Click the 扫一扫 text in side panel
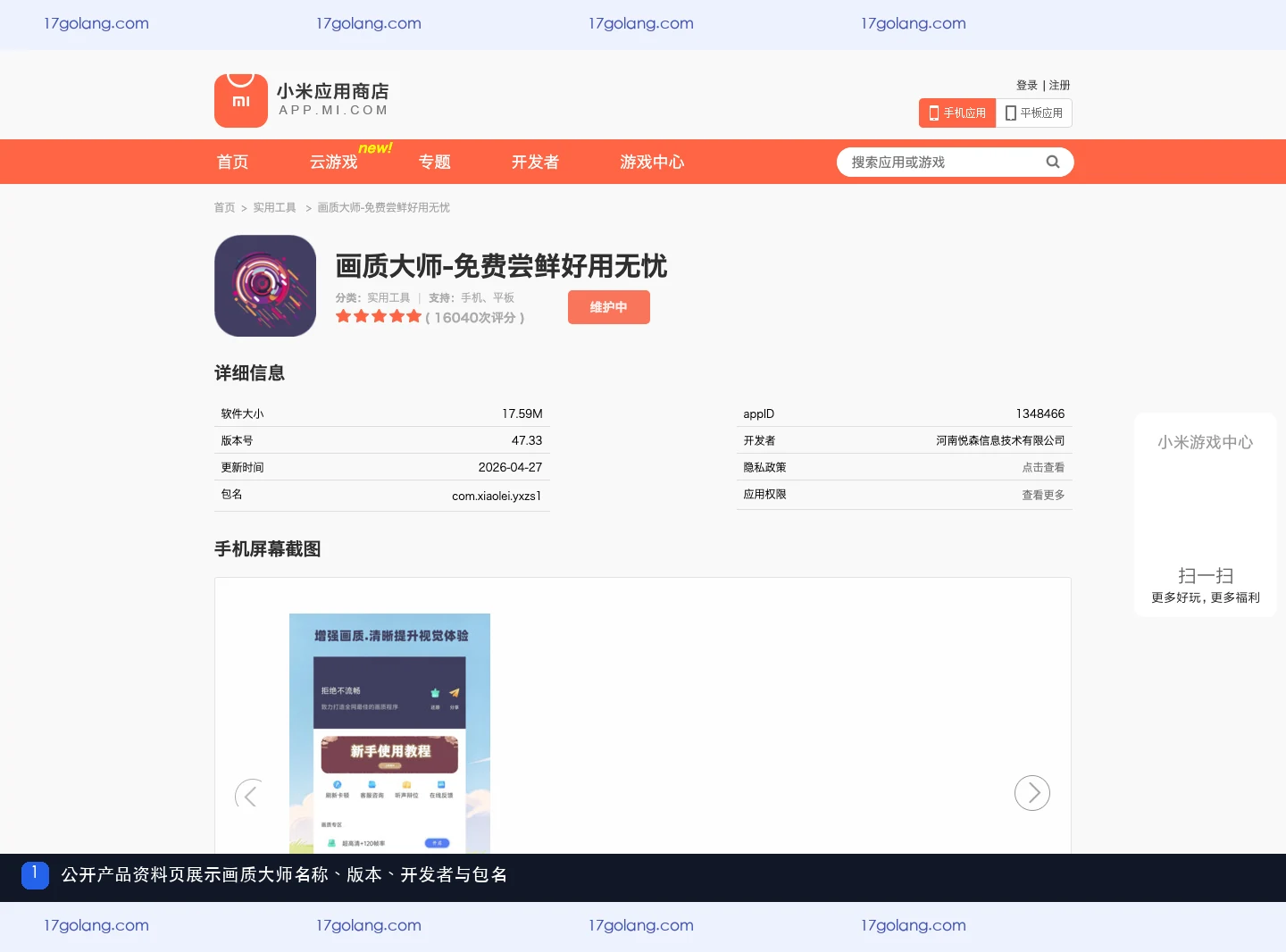Viewport: 1286px width, 952px height. (1206, 576)
